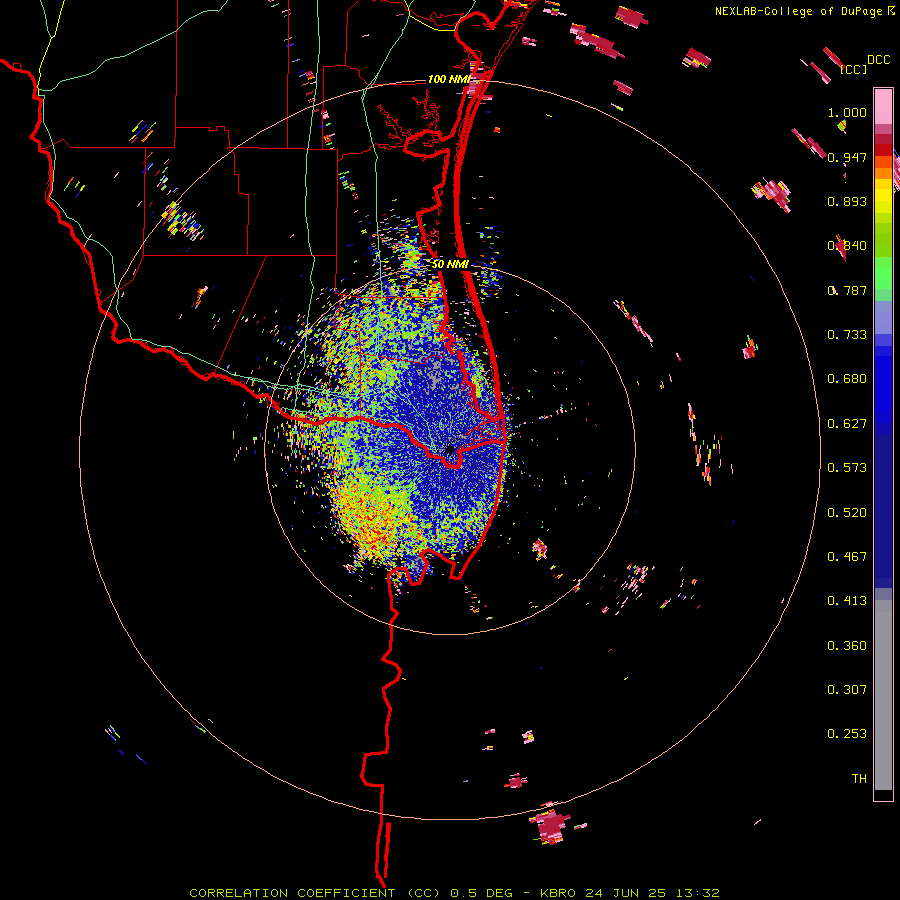Image resolution: width=900 pixels, height=900 pixels.
Task: Click the black KBRO radar site dot
Action: [x=450, y=449]
